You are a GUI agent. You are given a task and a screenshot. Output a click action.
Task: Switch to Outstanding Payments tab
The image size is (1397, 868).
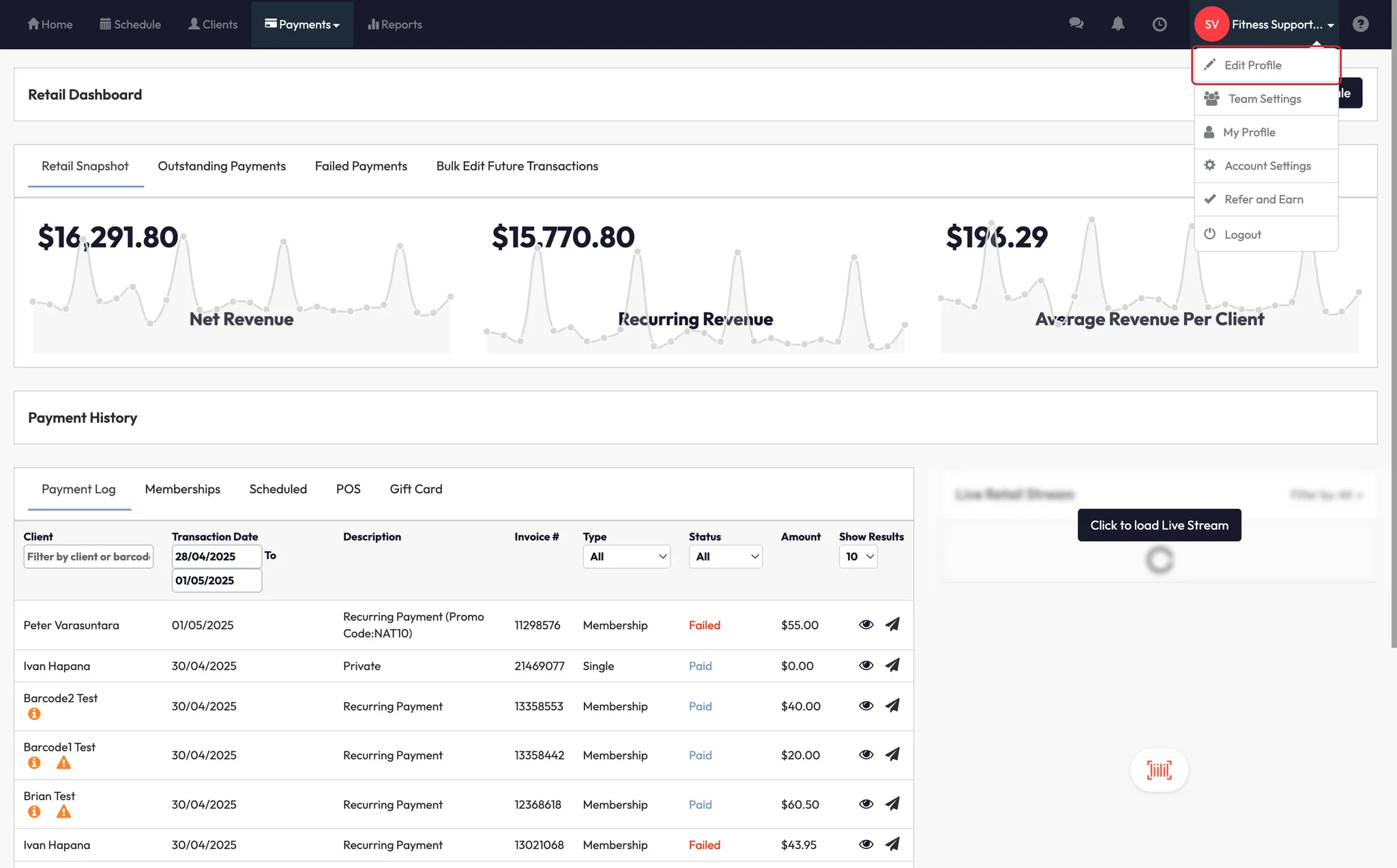coord(222,166)
